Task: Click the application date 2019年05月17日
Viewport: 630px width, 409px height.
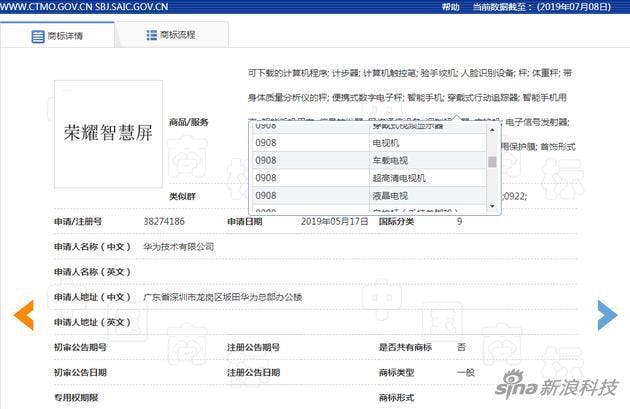Action: [x=334, y=221]
